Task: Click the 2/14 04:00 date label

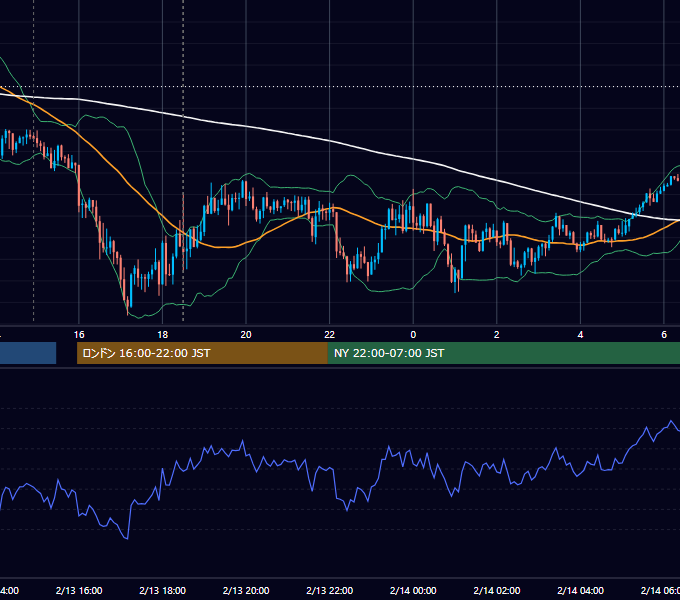Action: tap(580, 590)
